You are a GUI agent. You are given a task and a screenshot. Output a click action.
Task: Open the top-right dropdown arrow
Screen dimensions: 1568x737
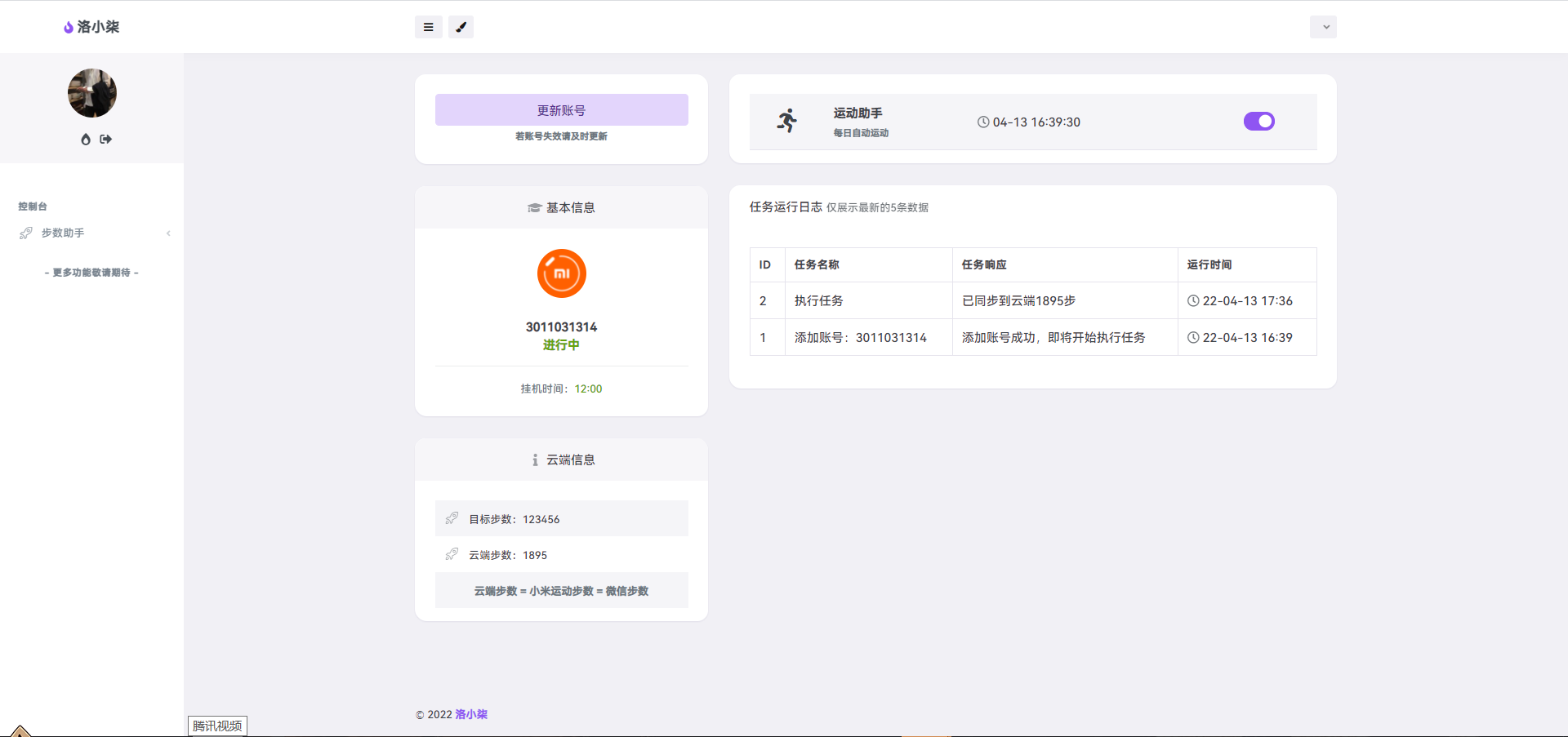tap(1323, 27)
